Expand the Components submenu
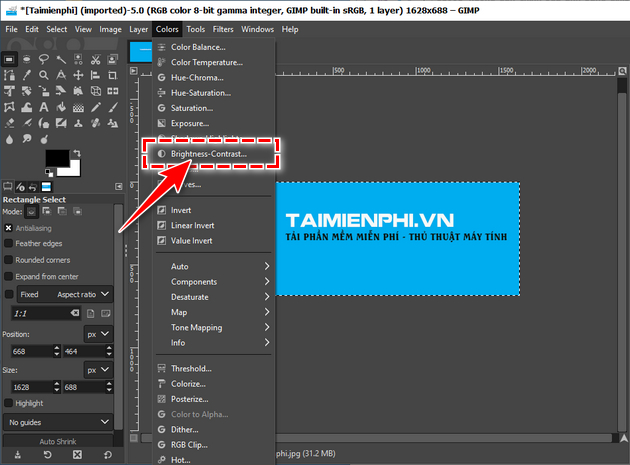The image size is (630, 465). coord(214,281)
